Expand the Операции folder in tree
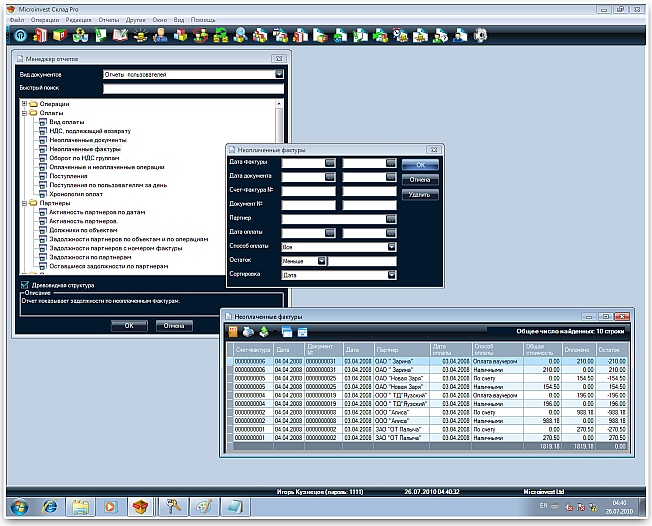 point(25,104)
